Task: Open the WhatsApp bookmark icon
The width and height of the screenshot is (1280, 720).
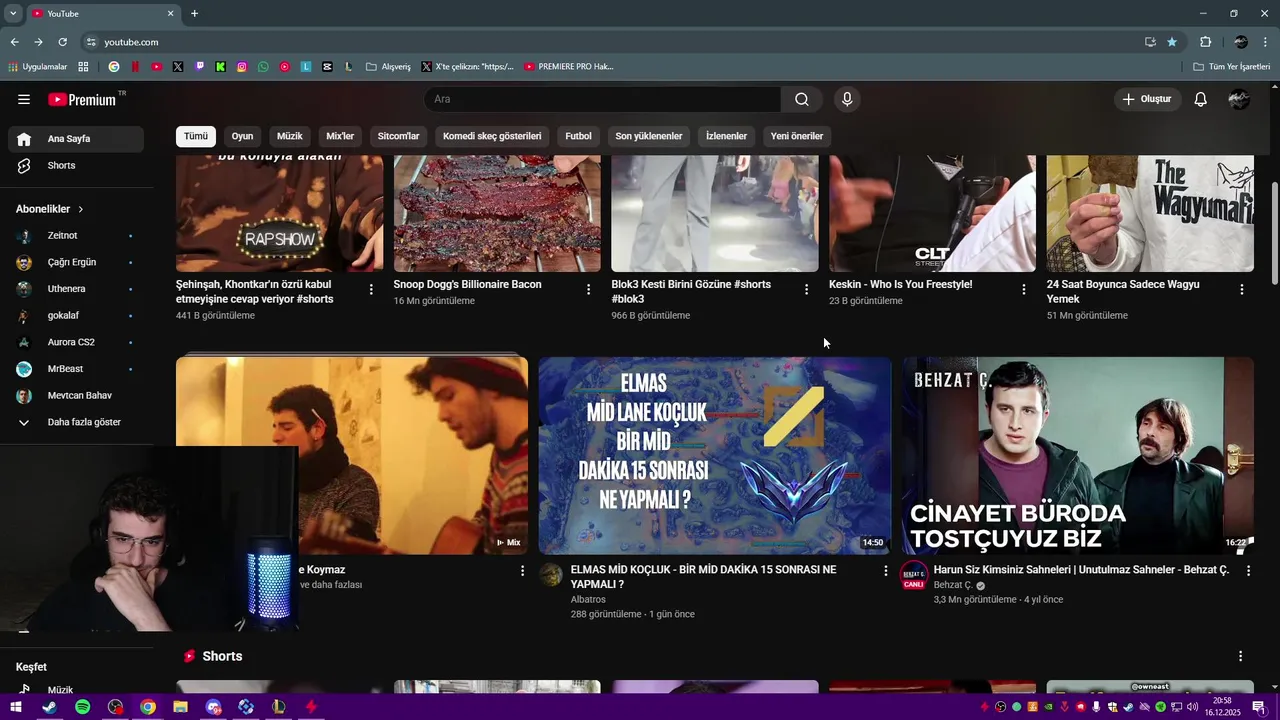Action: point(263,67)
